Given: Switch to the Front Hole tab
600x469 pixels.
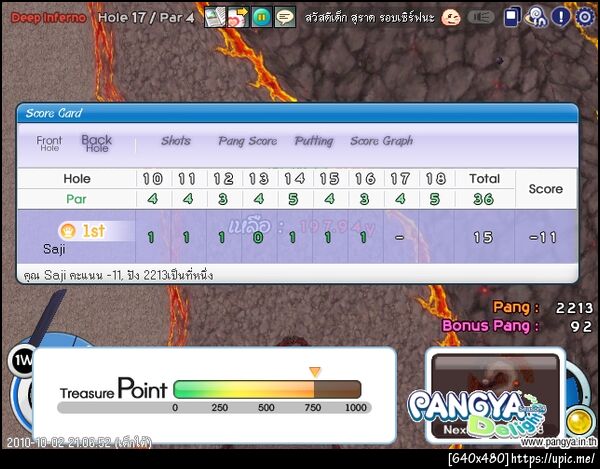Looking at the screenshot, I should coord(49,143).
